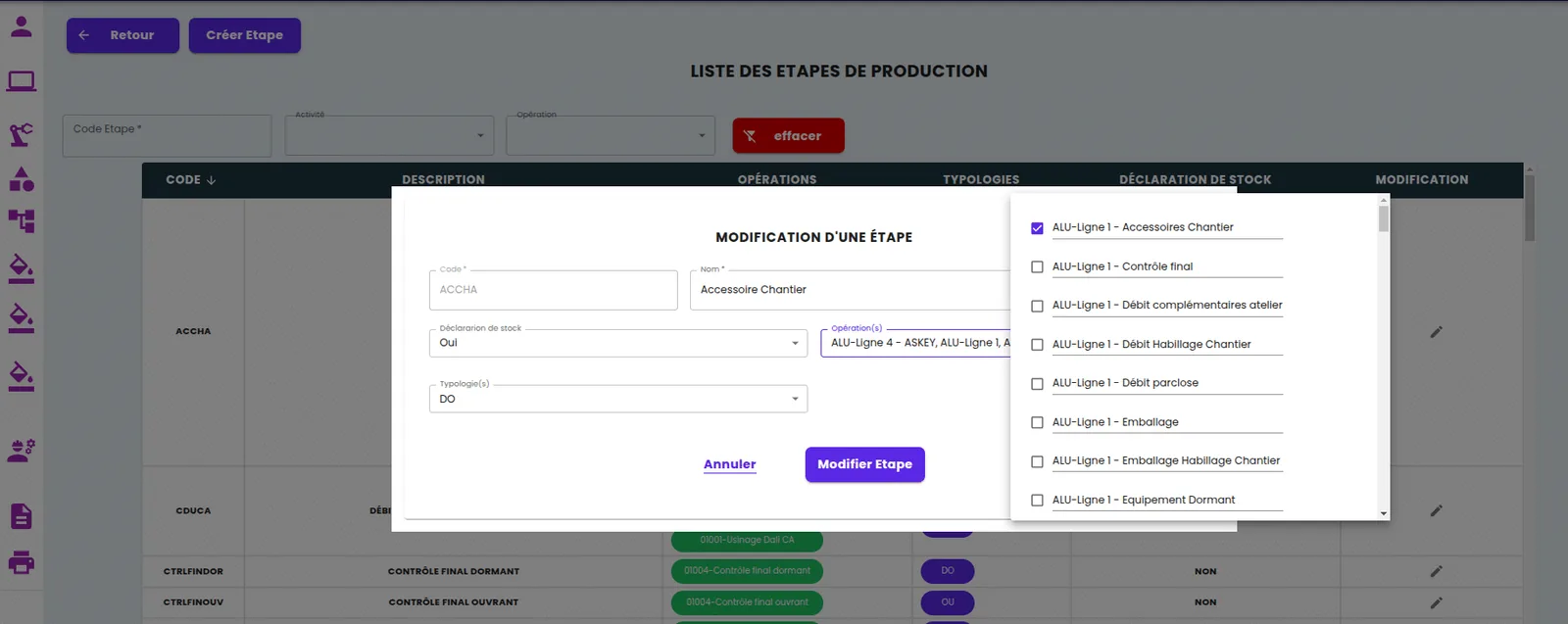Image resolution: width=1568 pixels, height=624 pixels.
Task: Click the Opération(s) multi-select field in the modal
Action: pos(915,343)
